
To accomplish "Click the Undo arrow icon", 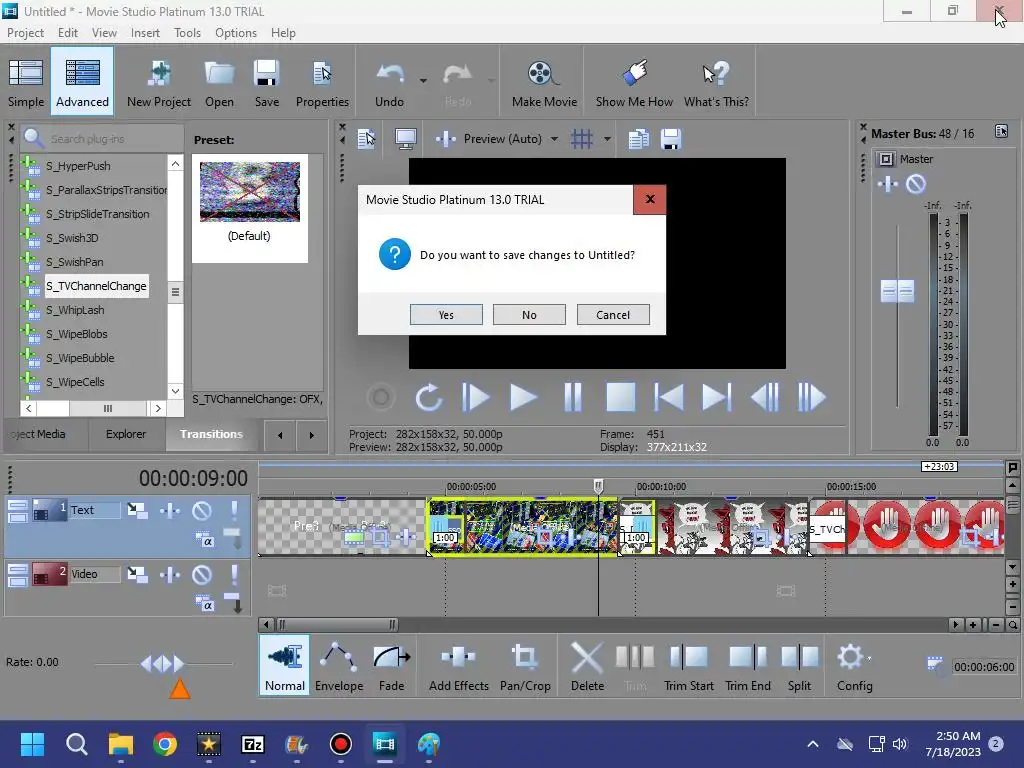I will pos(389,82).
